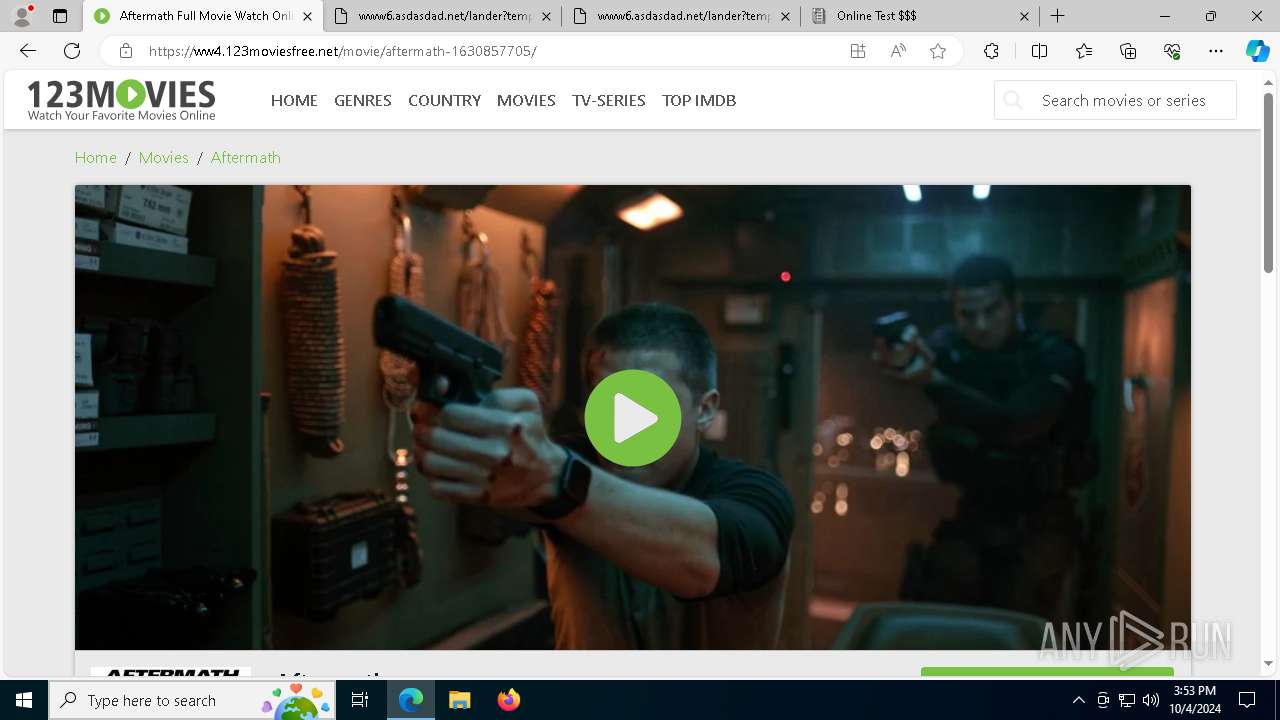Switch to the second asdasdad.net lander tab
The image size is (1280, 720).
pos(682,16)
